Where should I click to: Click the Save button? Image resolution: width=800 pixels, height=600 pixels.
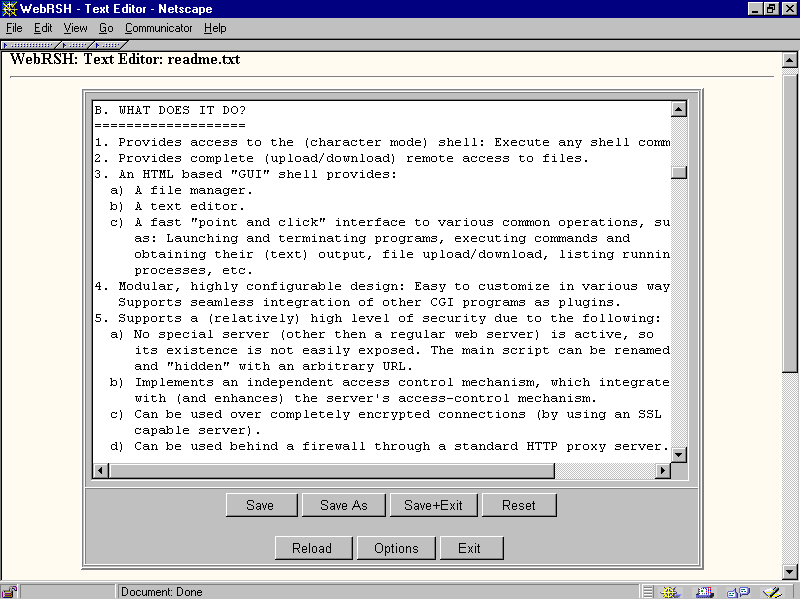[261, 505]
